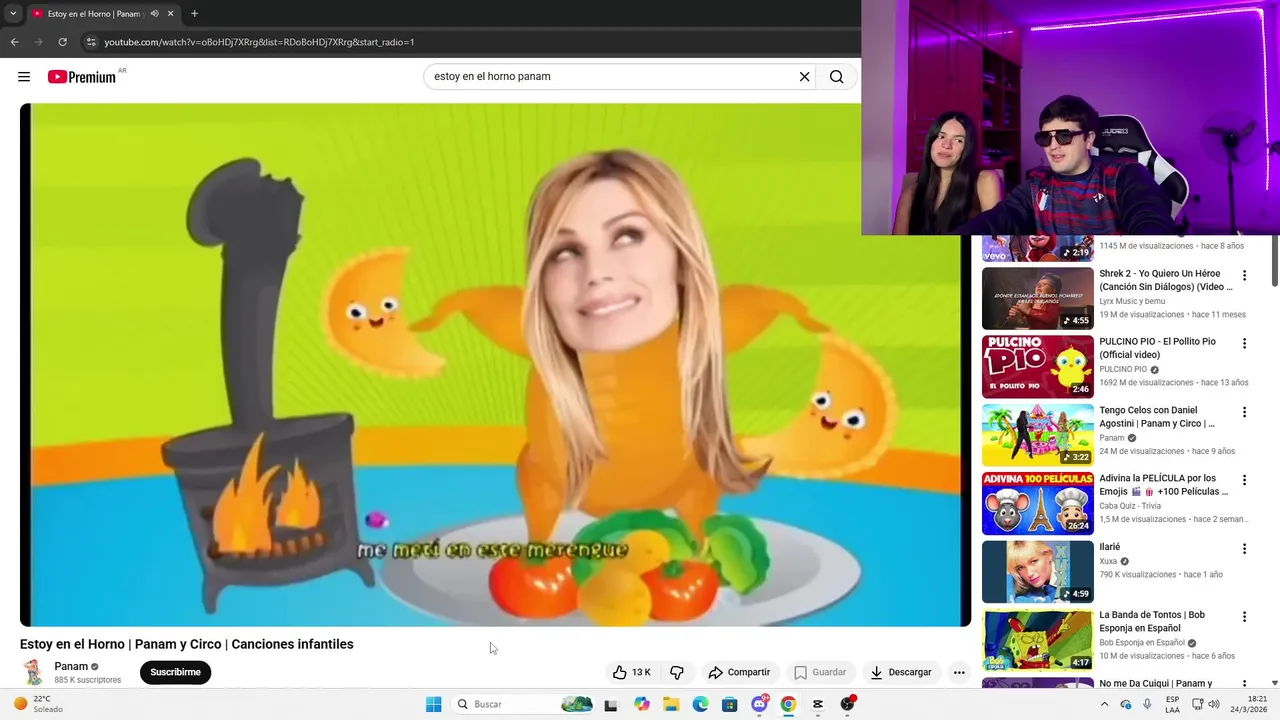The height and width of the screenshot is (720, 1280).
Task: Open options menu for the Pulcino Pio video
Action: (x=1244, y=344)
